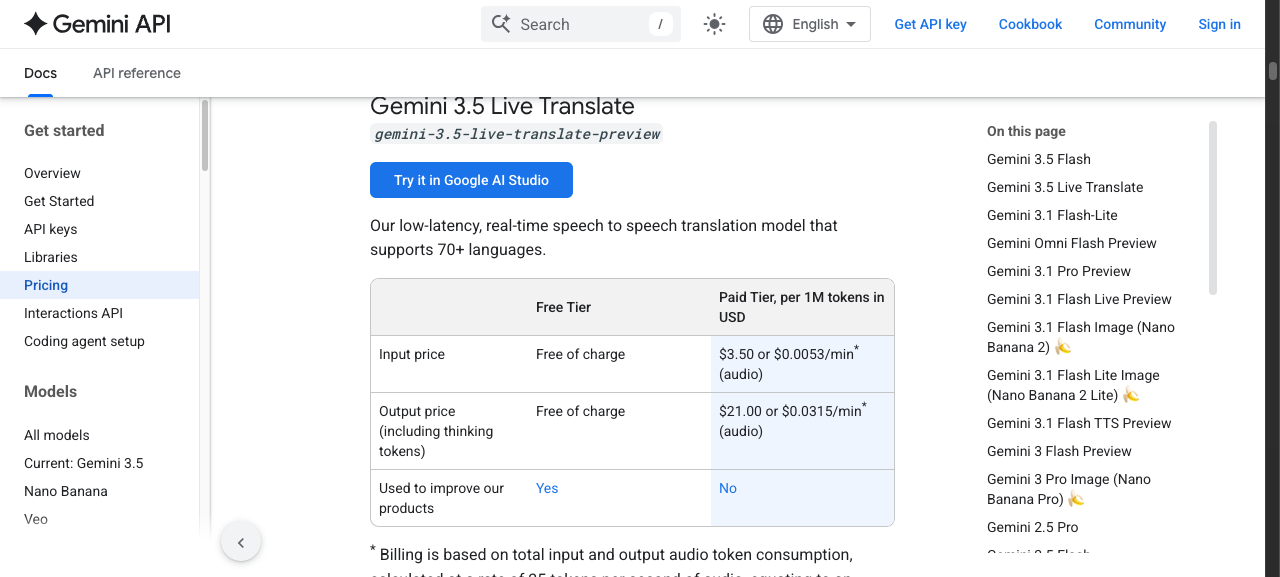The width and height of the screenshot is (1280, 577).
Task: Open Libraries in the sidebar
Action: pos(51,257)
